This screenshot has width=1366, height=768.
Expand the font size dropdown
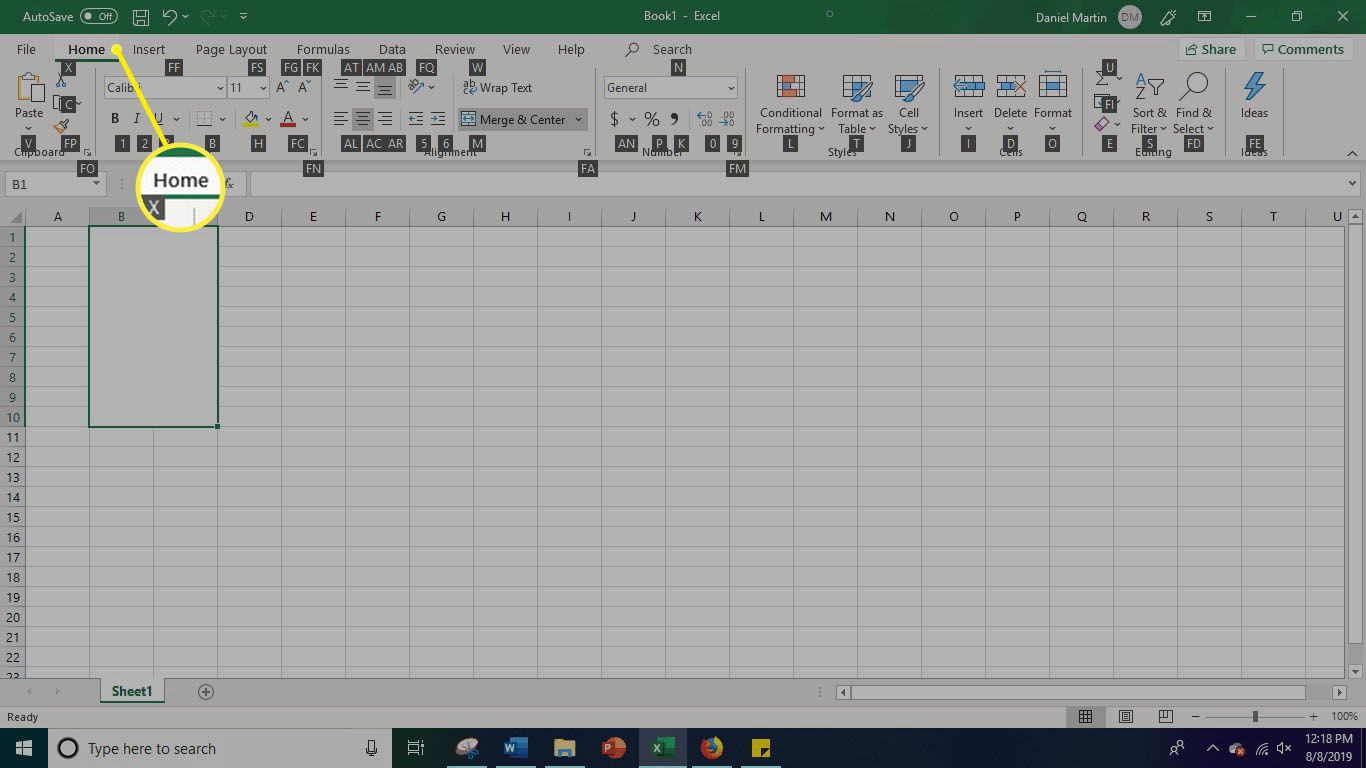[x=263, y=88]
